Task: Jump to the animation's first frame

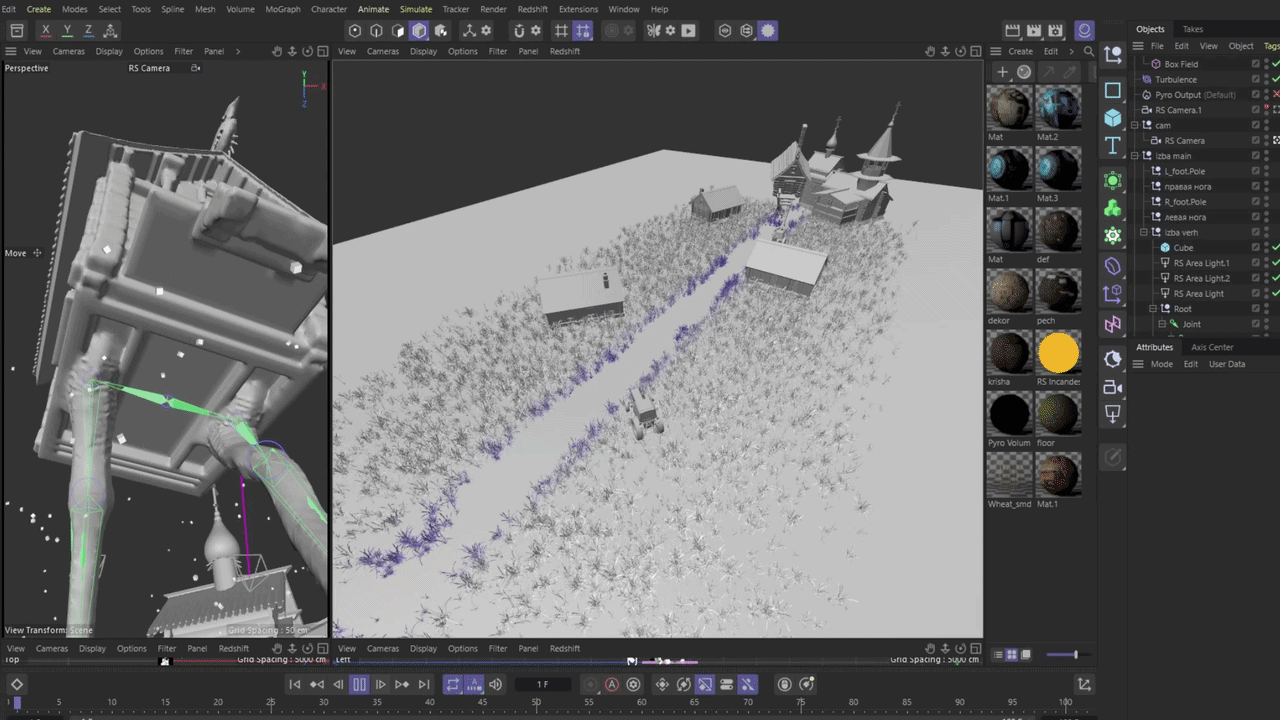Action: pos(295,684)
